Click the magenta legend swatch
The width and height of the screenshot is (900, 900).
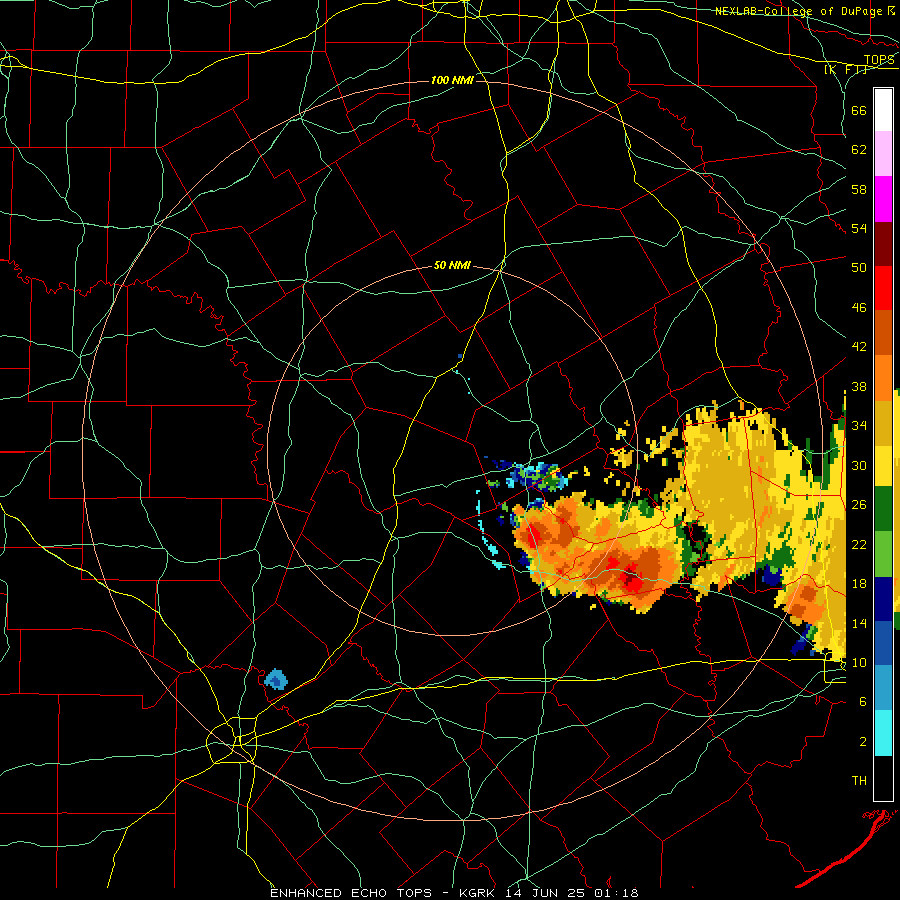point(883,199)
